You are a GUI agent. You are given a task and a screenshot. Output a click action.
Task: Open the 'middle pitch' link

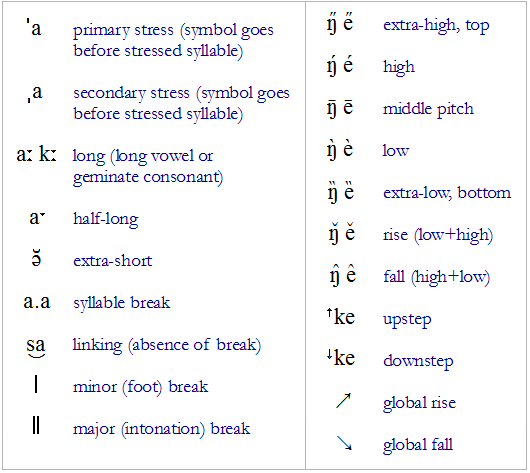428,109
